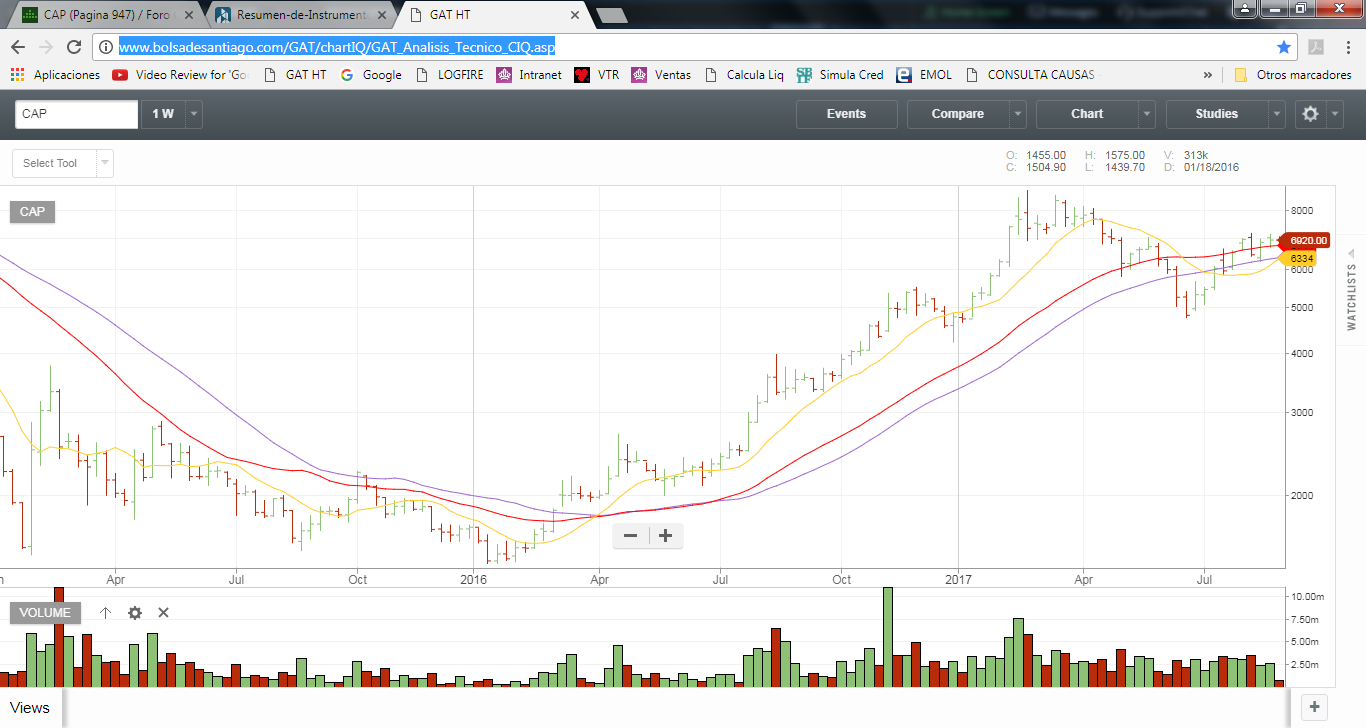Open the Calcula Liq bookmark

(745, 75)
